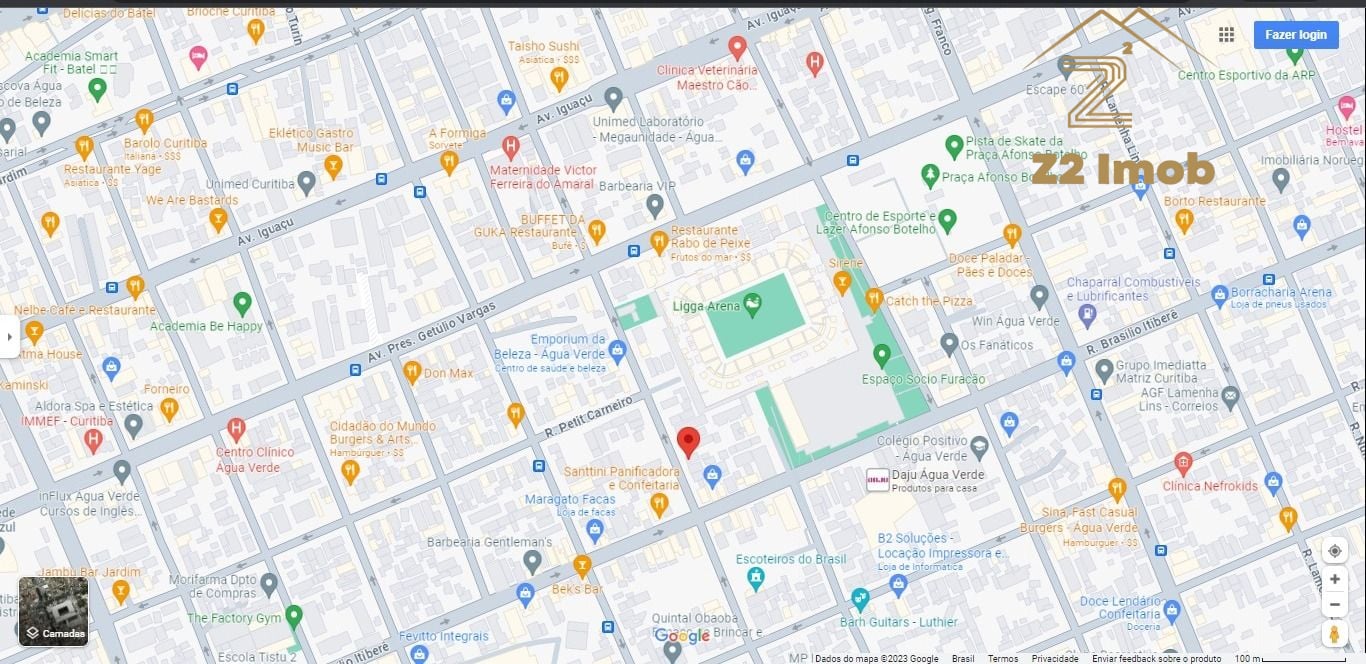Click the Brasil footer link
1366x664 pixels.
963,658
